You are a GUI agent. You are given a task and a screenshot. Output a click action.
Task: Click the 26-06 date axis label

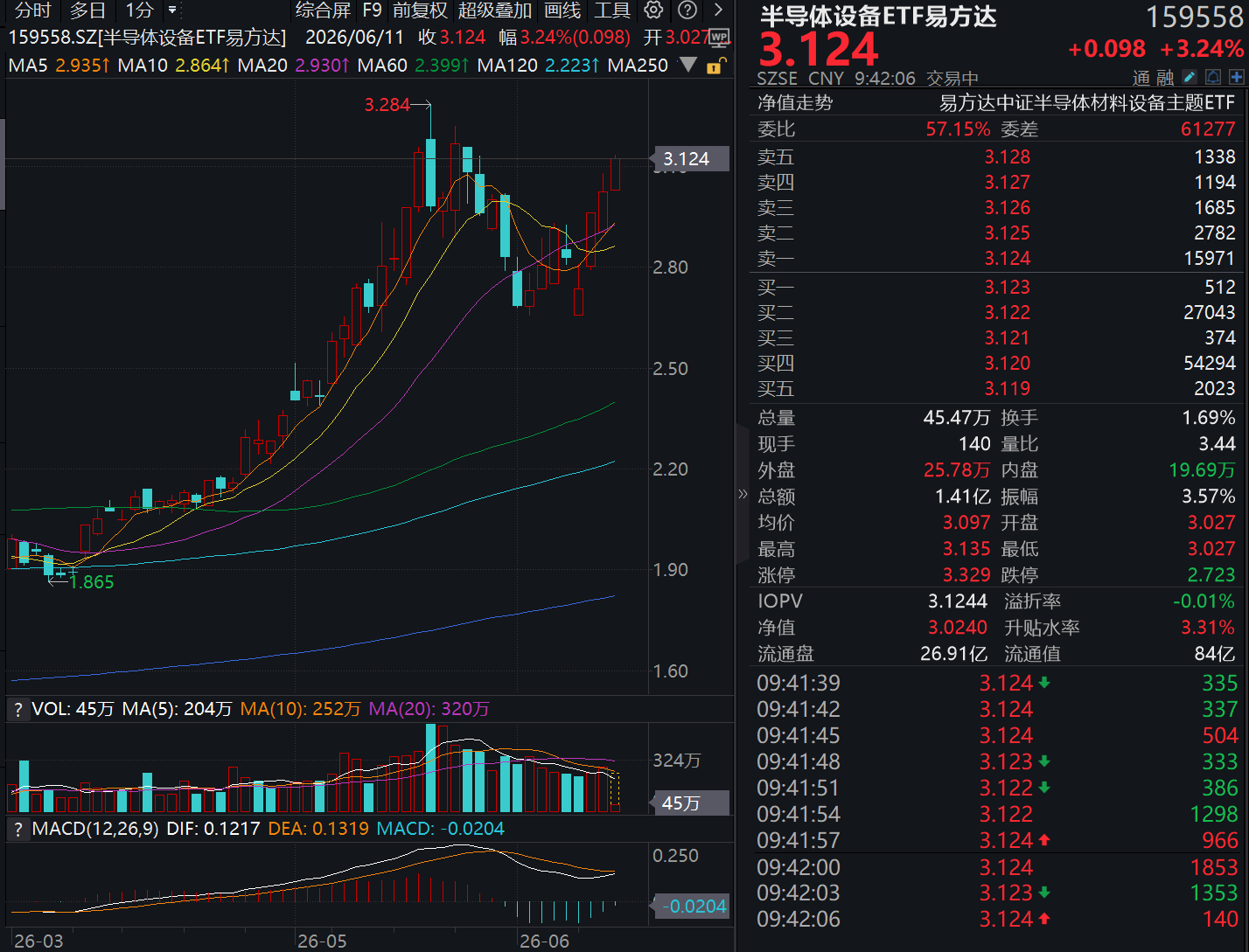pos(544,942)
